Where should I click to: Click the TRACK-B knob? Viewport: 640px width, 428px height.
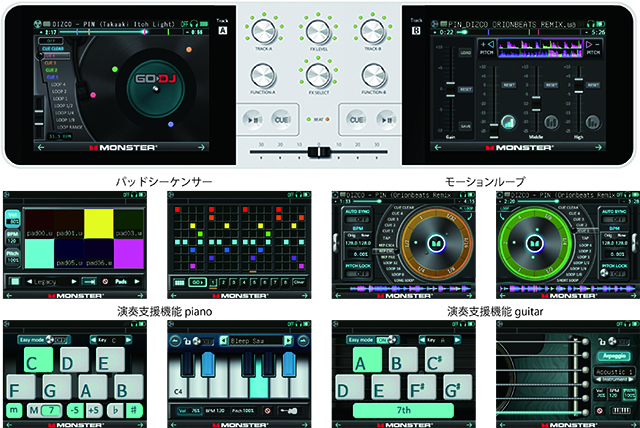pos(373,31)
